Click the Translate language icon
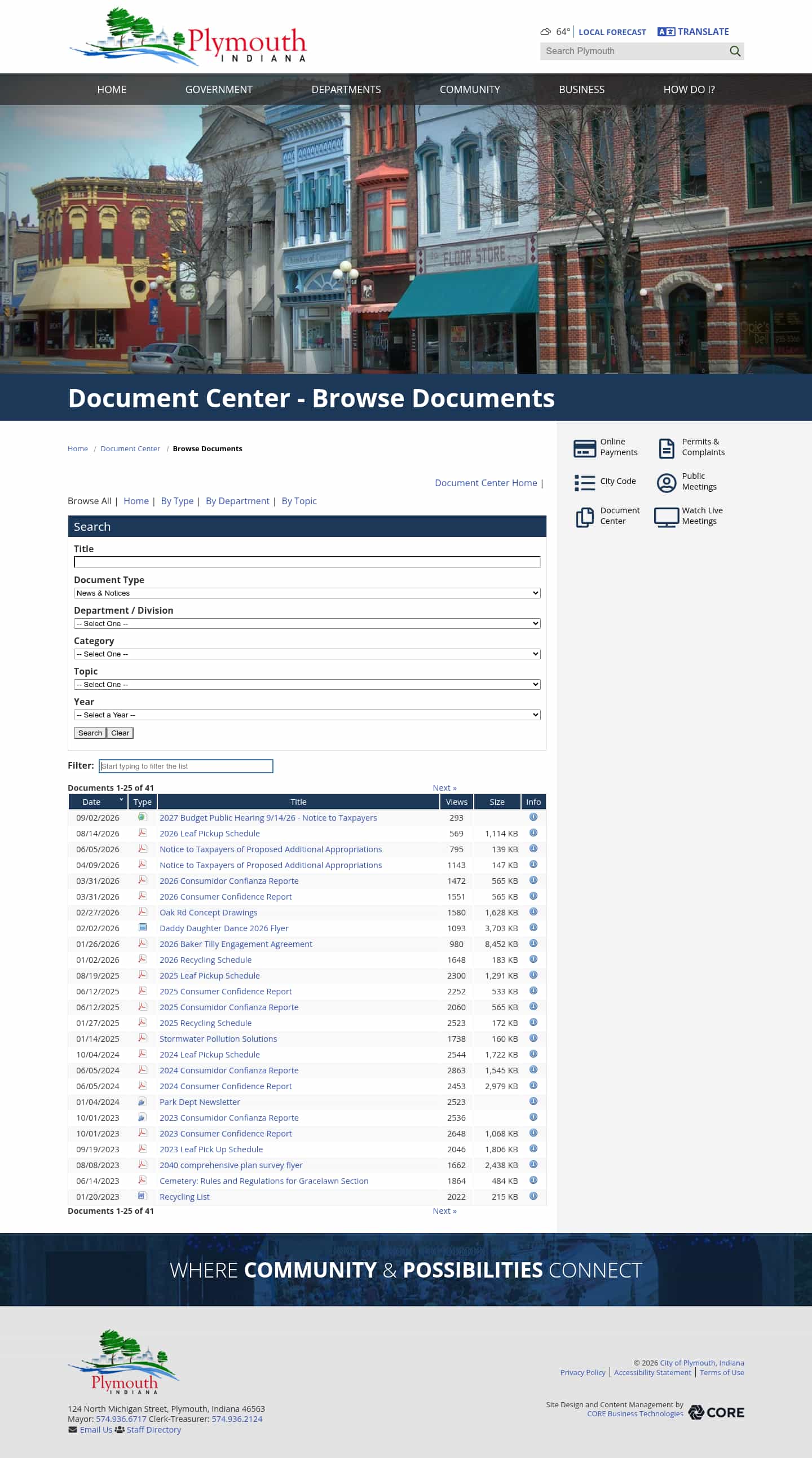Screen dimensions: 812x1458 click(x=666, y=32)
